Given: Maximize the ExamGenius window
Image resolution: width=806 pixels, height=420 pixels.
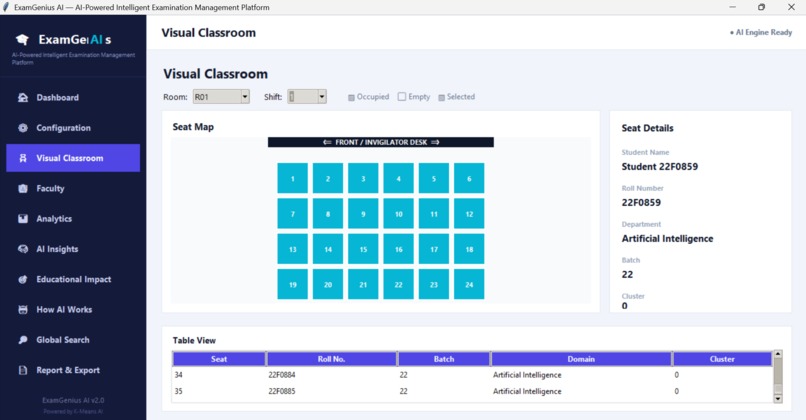Looking at the screenshot, I should pos(762,7).
